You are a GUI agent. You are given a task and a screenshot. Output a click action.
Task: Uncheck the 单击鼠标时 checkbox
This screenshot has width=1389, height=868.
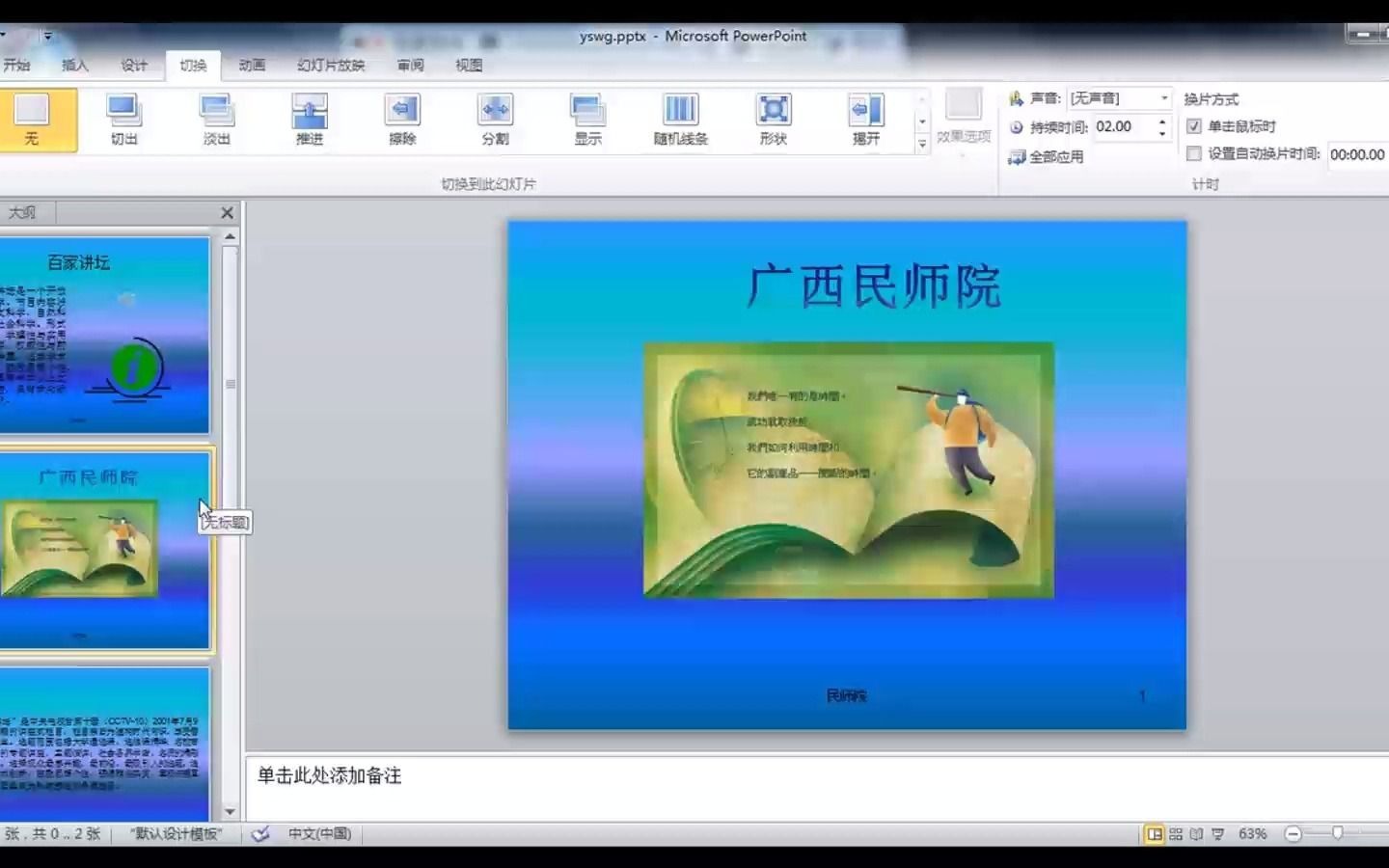[1193, 126]
